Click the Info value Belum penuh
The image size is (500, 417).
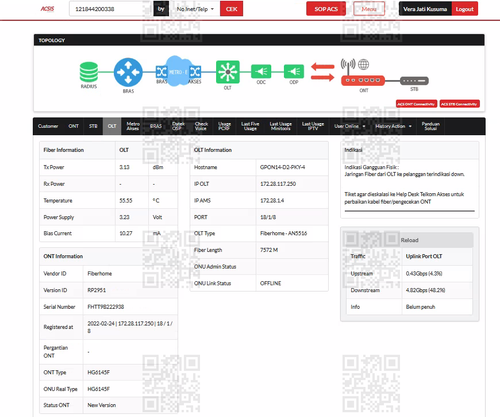tap(420, 307)
